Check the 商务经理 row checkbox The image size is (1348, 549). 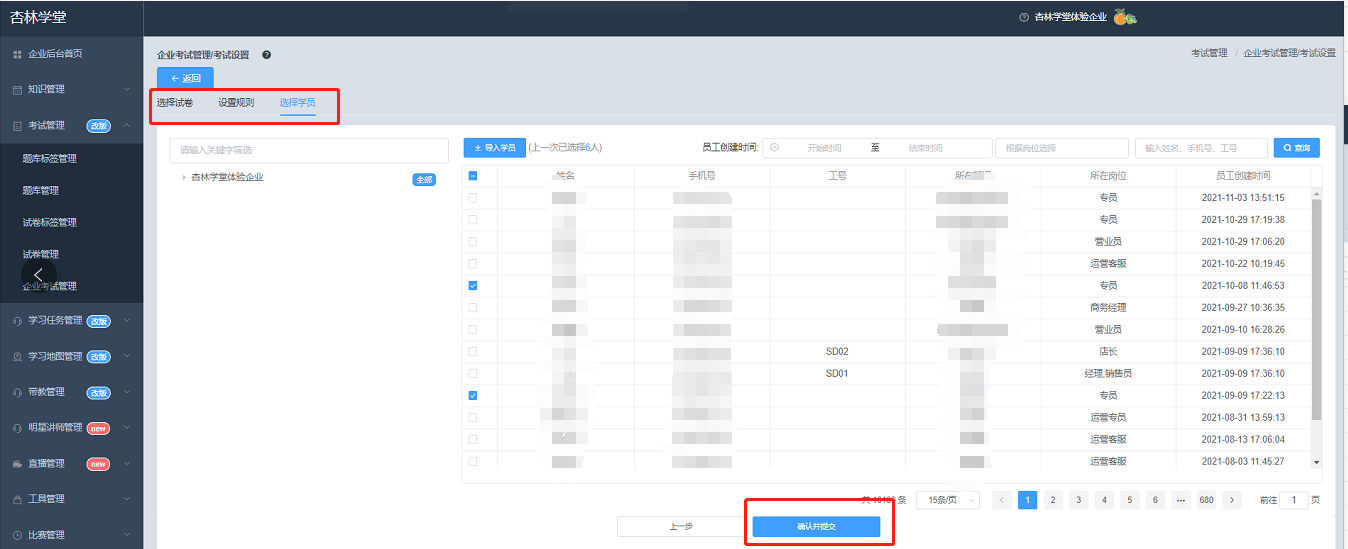click(473, 308)
